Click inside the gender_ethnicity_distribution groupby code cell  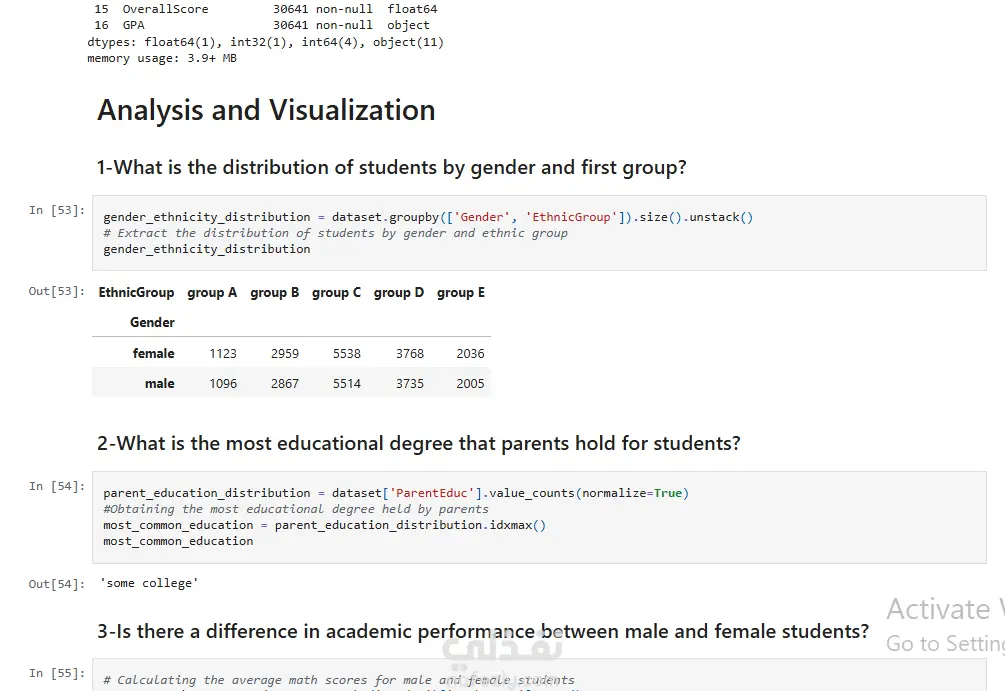pos(540,232)
